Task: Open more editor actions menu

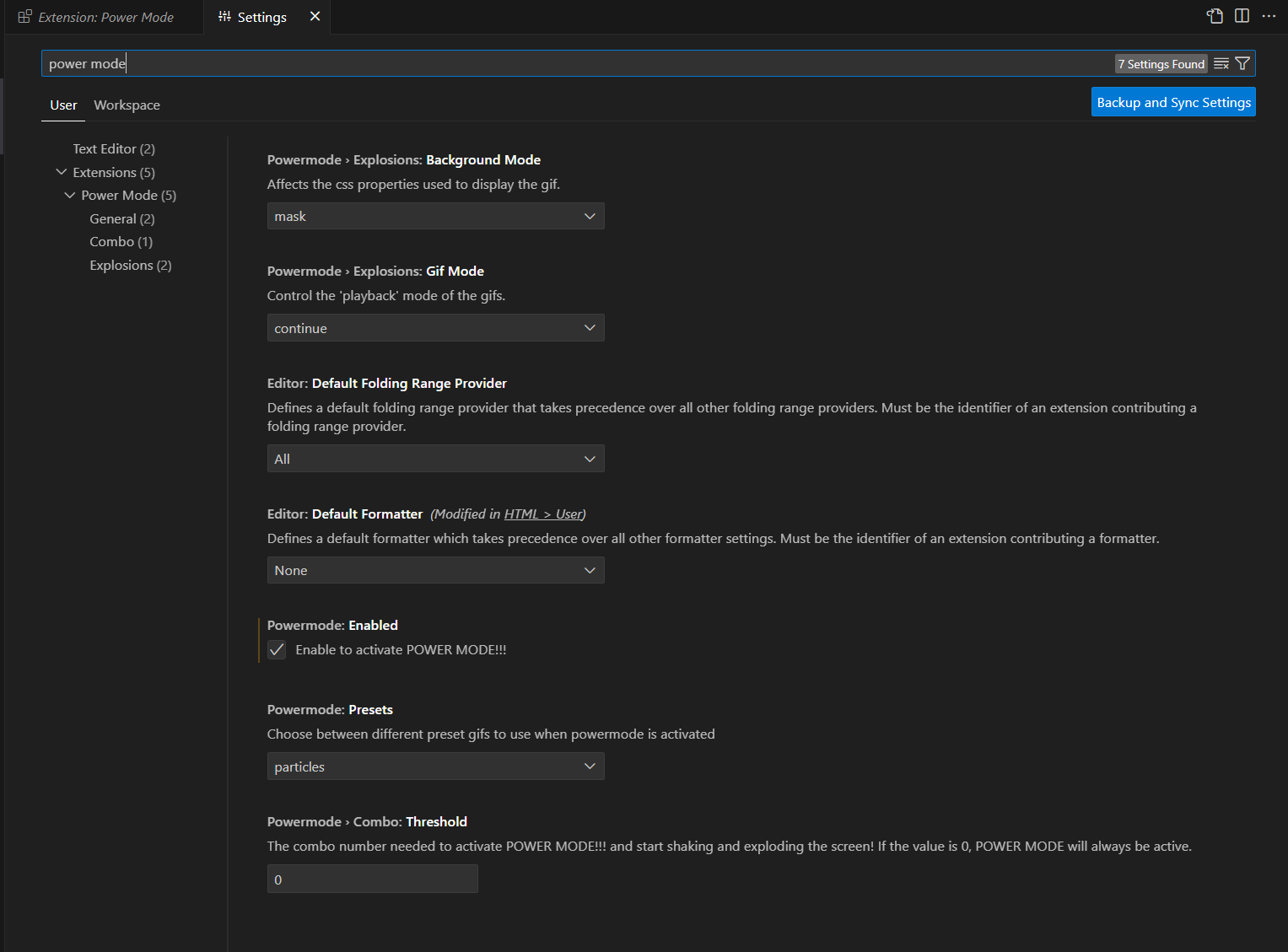Action: tap(1269, 16)
